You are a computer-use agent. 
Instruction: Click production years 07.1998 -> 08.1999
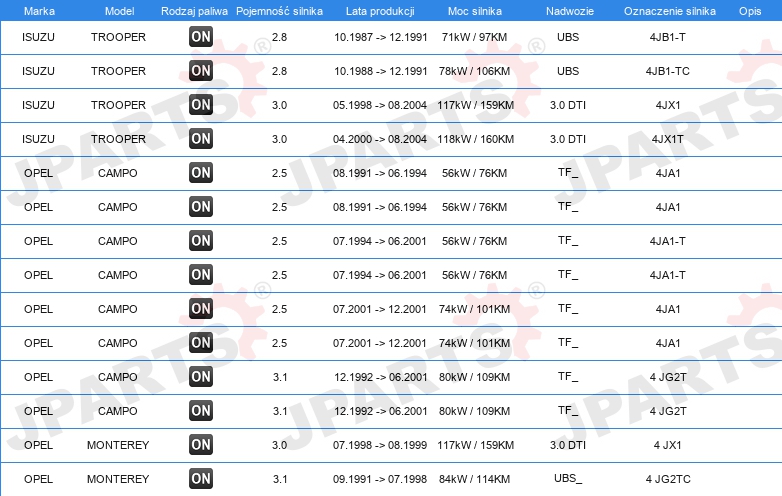[x=380, y=445]
